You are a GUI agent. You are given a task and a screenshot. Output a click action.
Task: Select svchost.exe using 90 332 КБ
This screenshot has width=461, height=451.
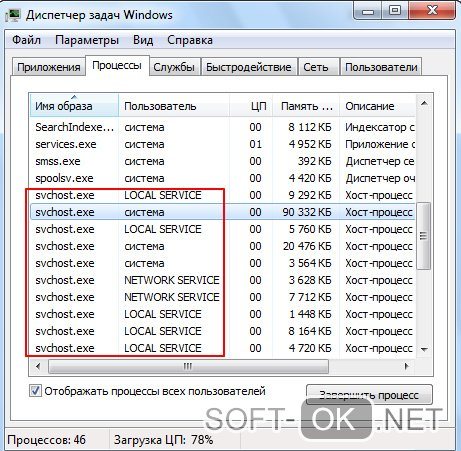[x=223, y=212]
